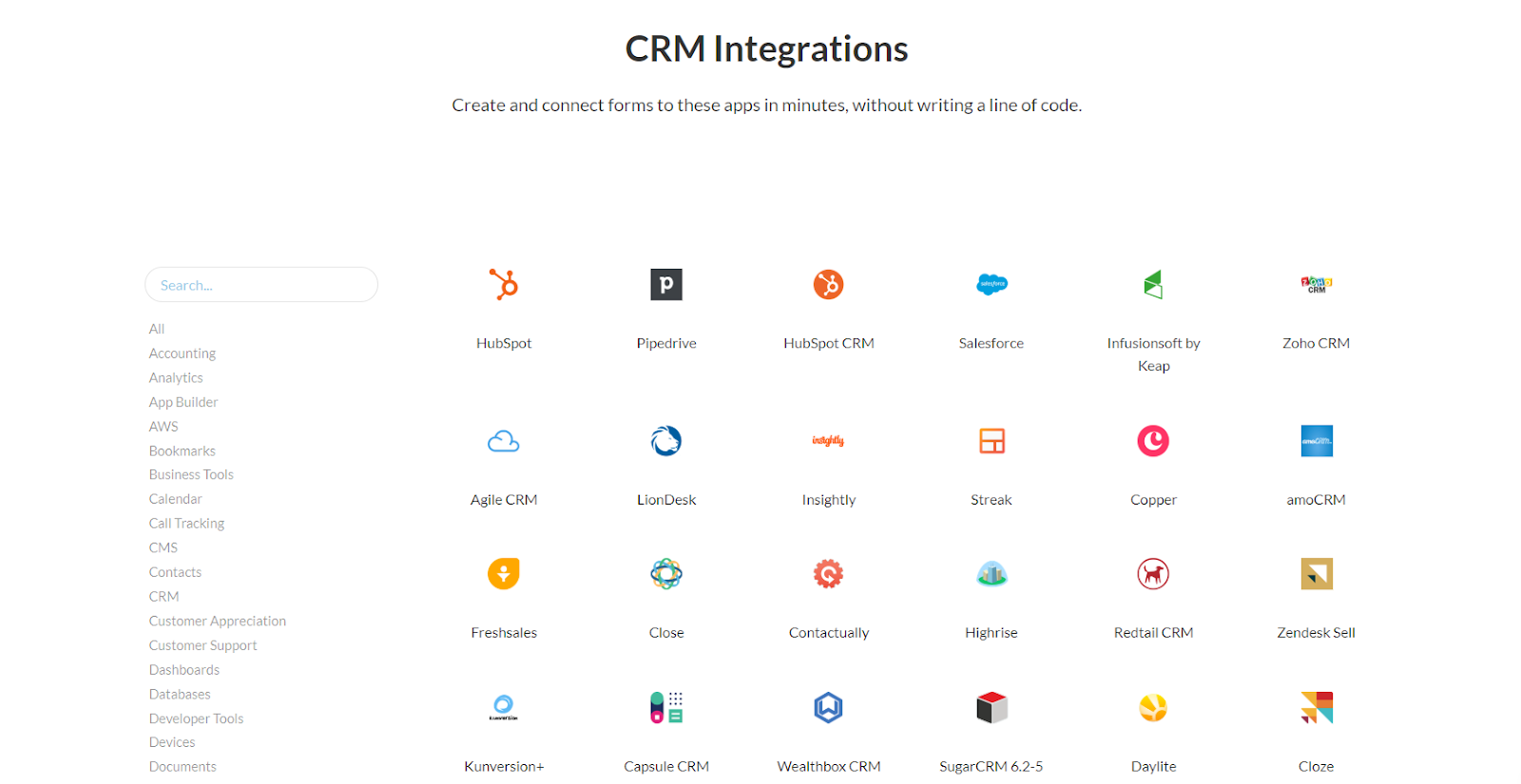Filter by Customer Support category

pyautogui.click(x=203, y=646)
